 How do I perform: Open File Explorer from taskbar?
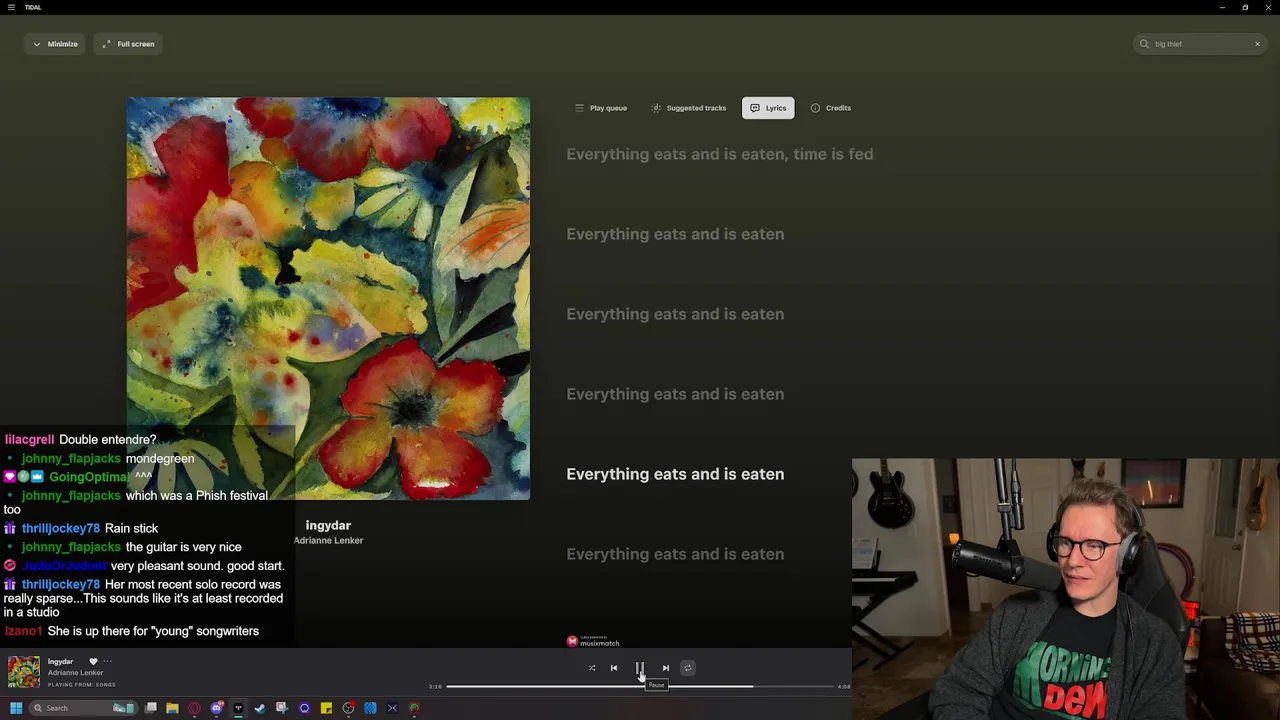point(172,708)
